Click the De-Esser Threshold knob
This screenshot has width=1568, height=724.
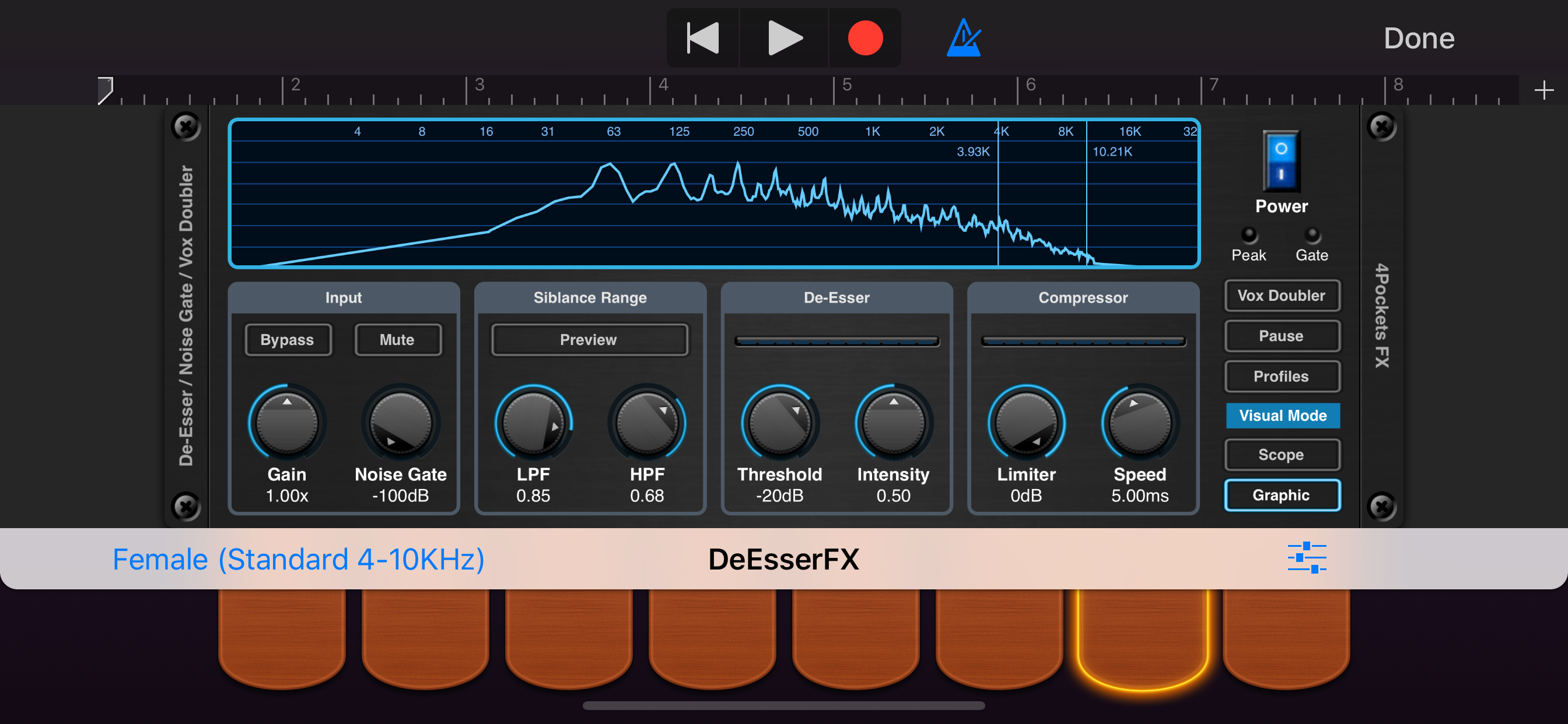point(780,423)
